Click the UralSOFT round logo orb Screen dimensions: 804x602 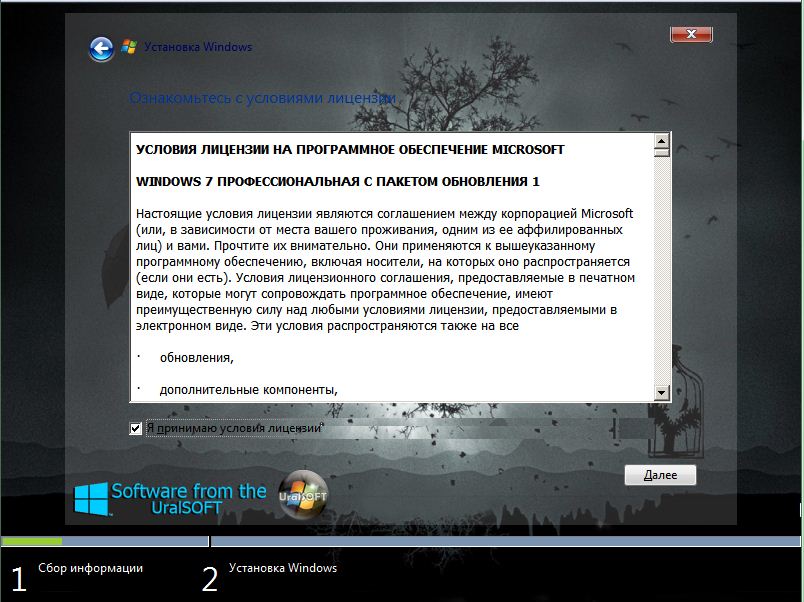click(303, 495)
